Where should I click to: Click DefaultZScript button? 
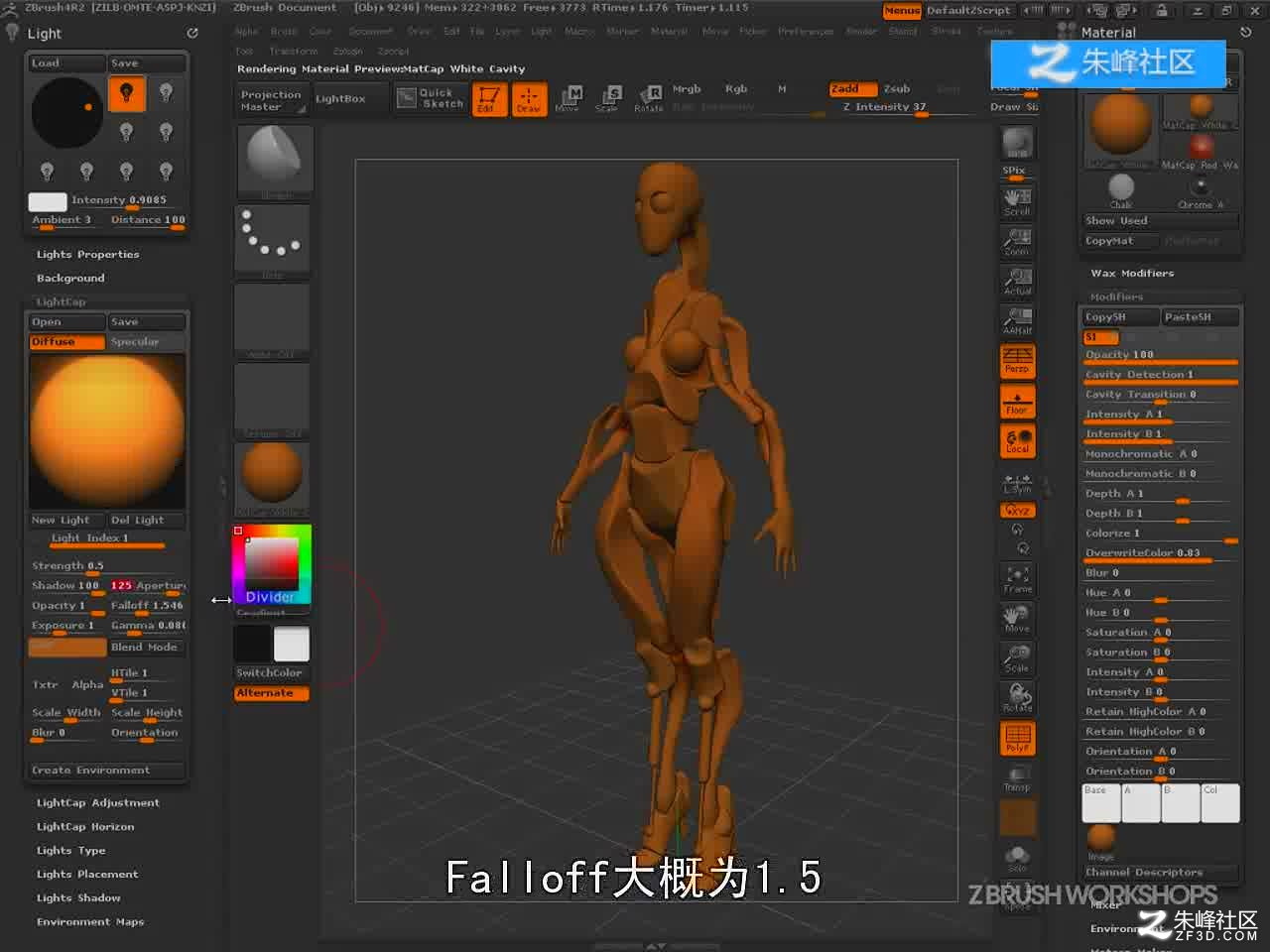pyautogui.click(x=968, y=11)
